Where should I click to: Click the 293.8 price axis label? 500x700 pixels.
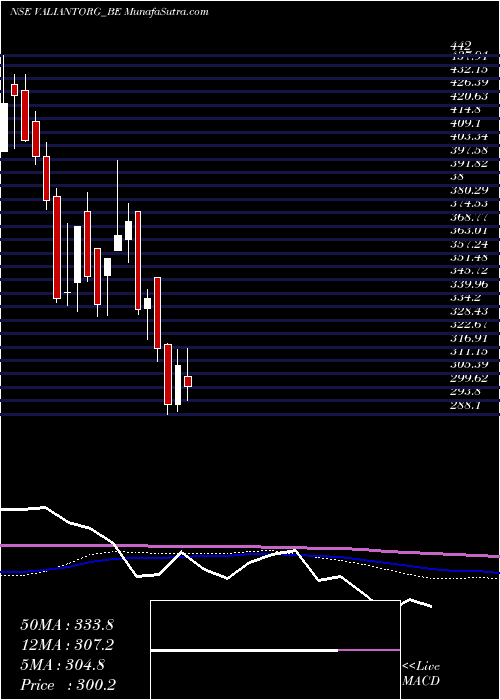point(466,391)
